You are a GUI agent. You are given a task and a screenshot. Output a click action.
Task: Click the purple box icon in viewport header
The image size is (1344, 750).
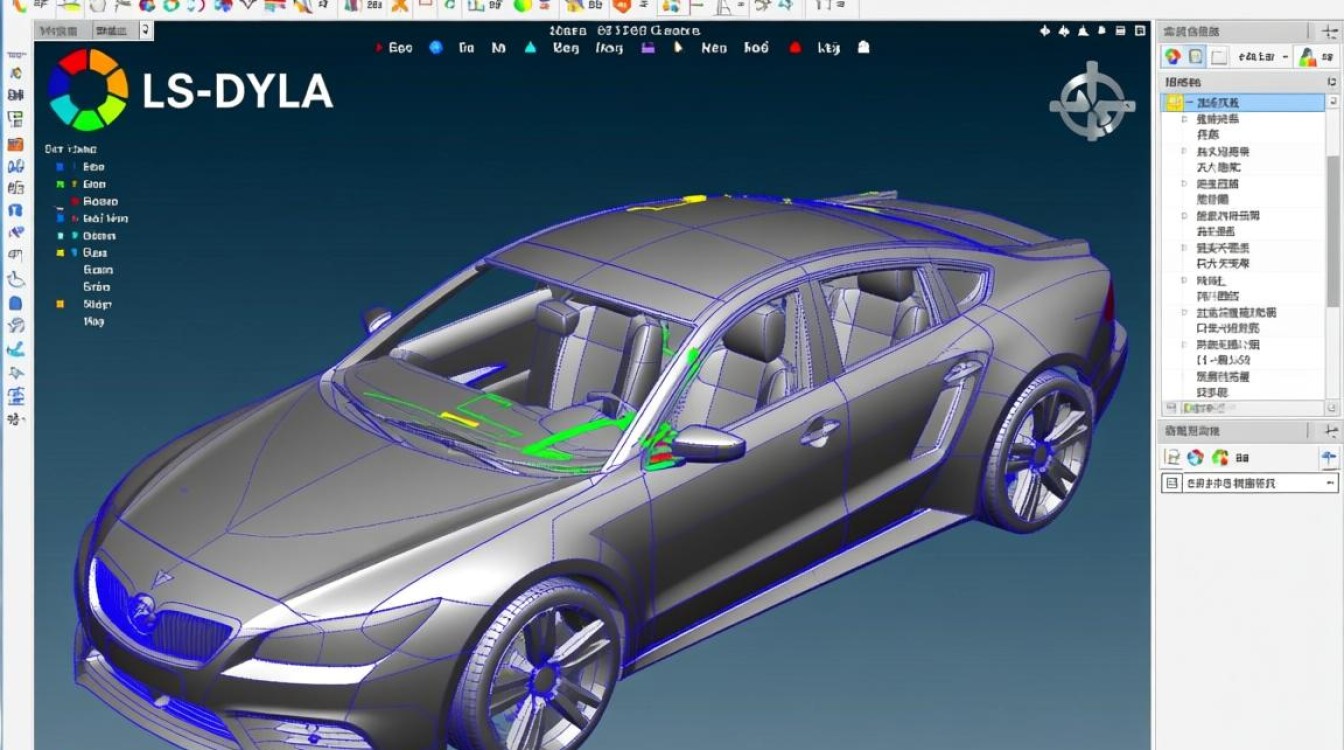[648, 47]
